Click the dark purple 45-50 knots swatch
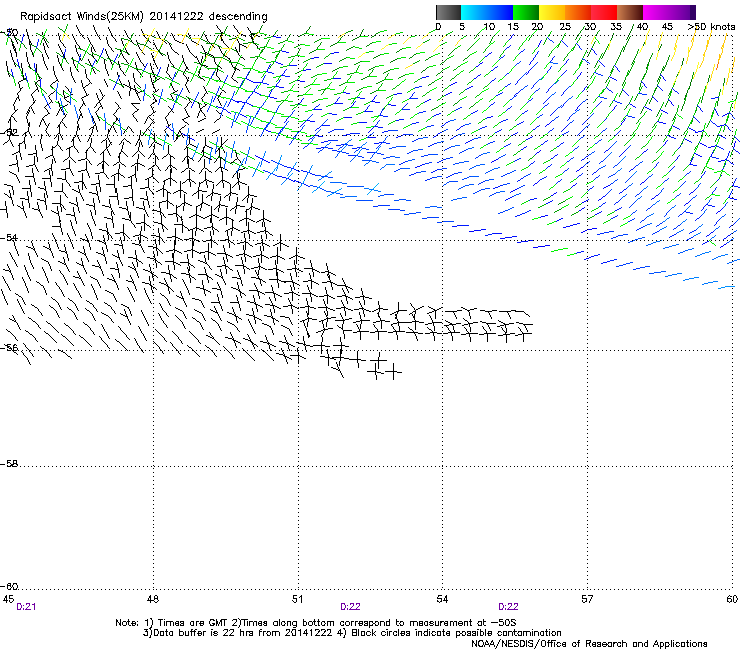This screenshot has height=650, width=740. pyautogui.click(x=682, y=12)
